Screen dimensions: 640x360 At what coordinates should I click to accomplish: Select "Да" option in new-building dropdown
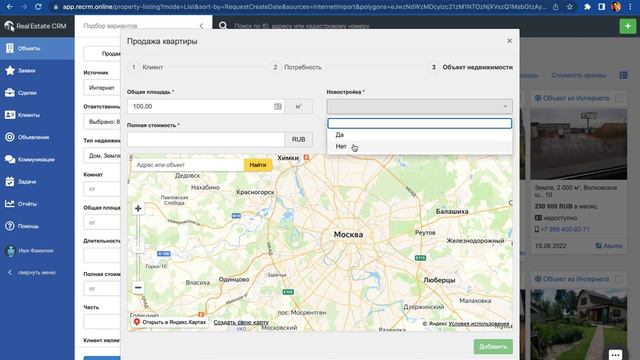pyautogui.click(x=420, y=135)
